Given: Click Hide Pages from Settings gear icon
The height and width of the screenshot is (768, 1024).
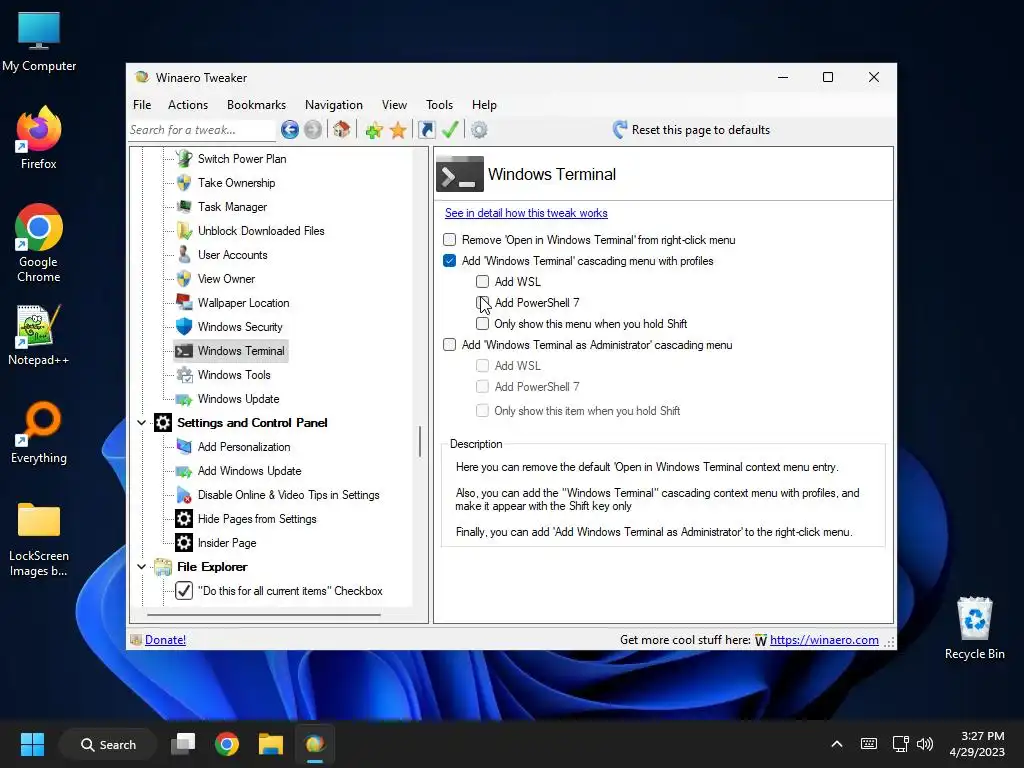Looking at the screenshot, I should 184,519.
